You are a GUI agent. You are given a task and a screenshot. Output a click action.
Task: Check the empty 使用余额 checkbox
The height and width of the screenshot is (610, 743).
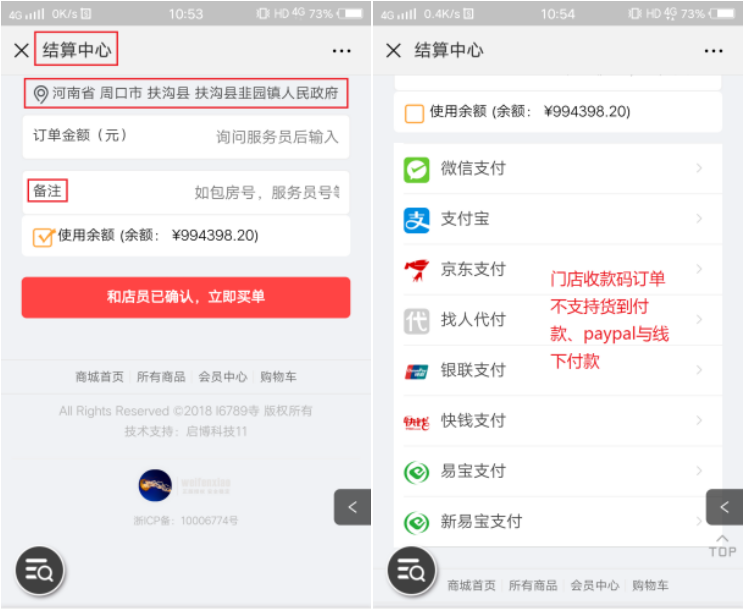[414, 113]
